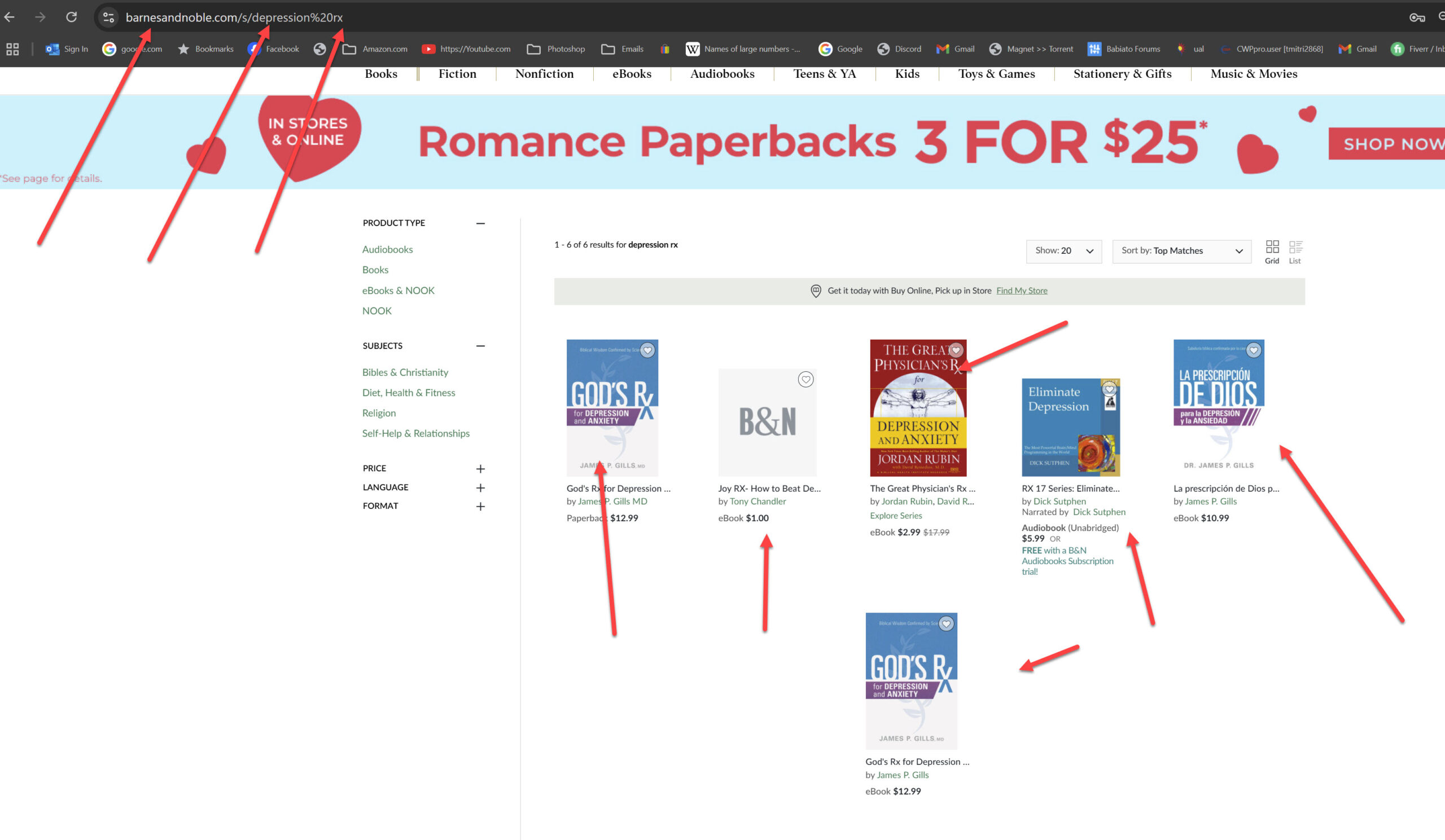This screenshot has height=840, width=1445.
Task: Open the apps grid icon in bookmarks bar
Action: click(x=12, y=49)
